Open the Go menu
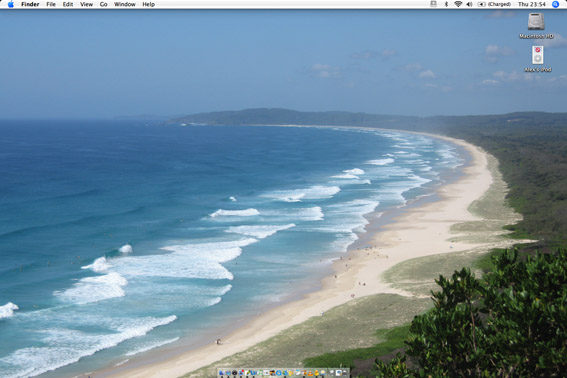The image size is (567, 378). (103, 4)
